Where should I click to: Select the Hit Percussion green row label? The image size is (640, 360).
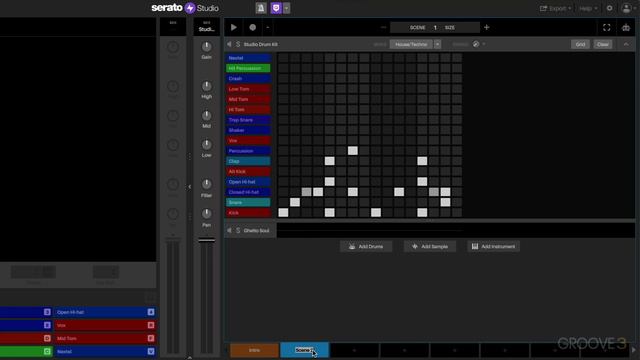(248, 68)
